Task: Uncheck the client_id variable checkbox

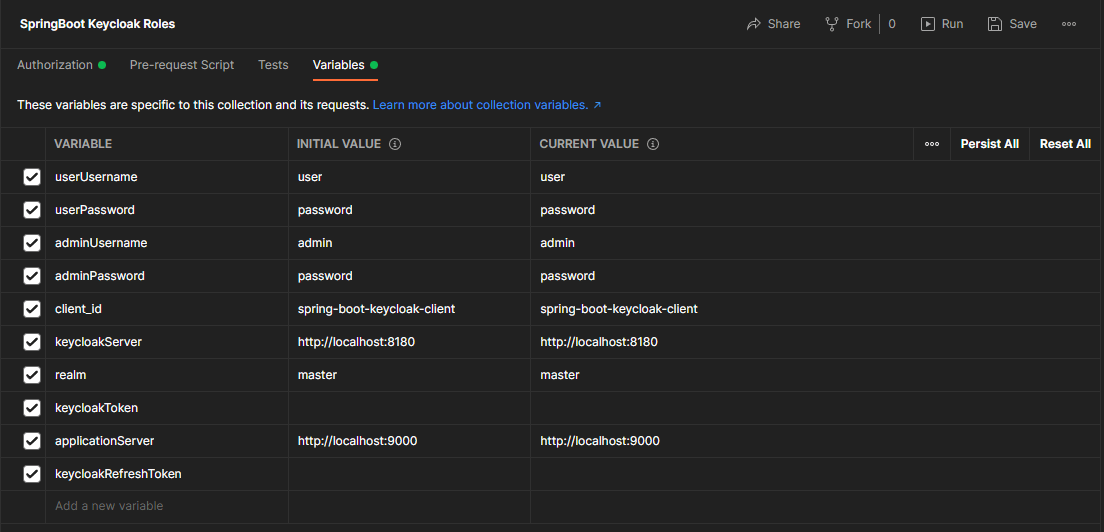Action: 32,309
